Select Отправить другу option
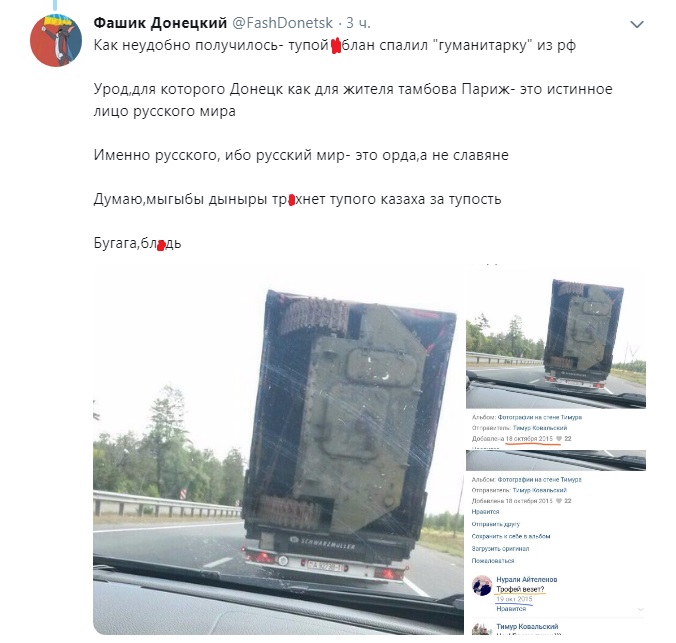The height and width of the screenshot is (643, 676). (x=495, y=524)
